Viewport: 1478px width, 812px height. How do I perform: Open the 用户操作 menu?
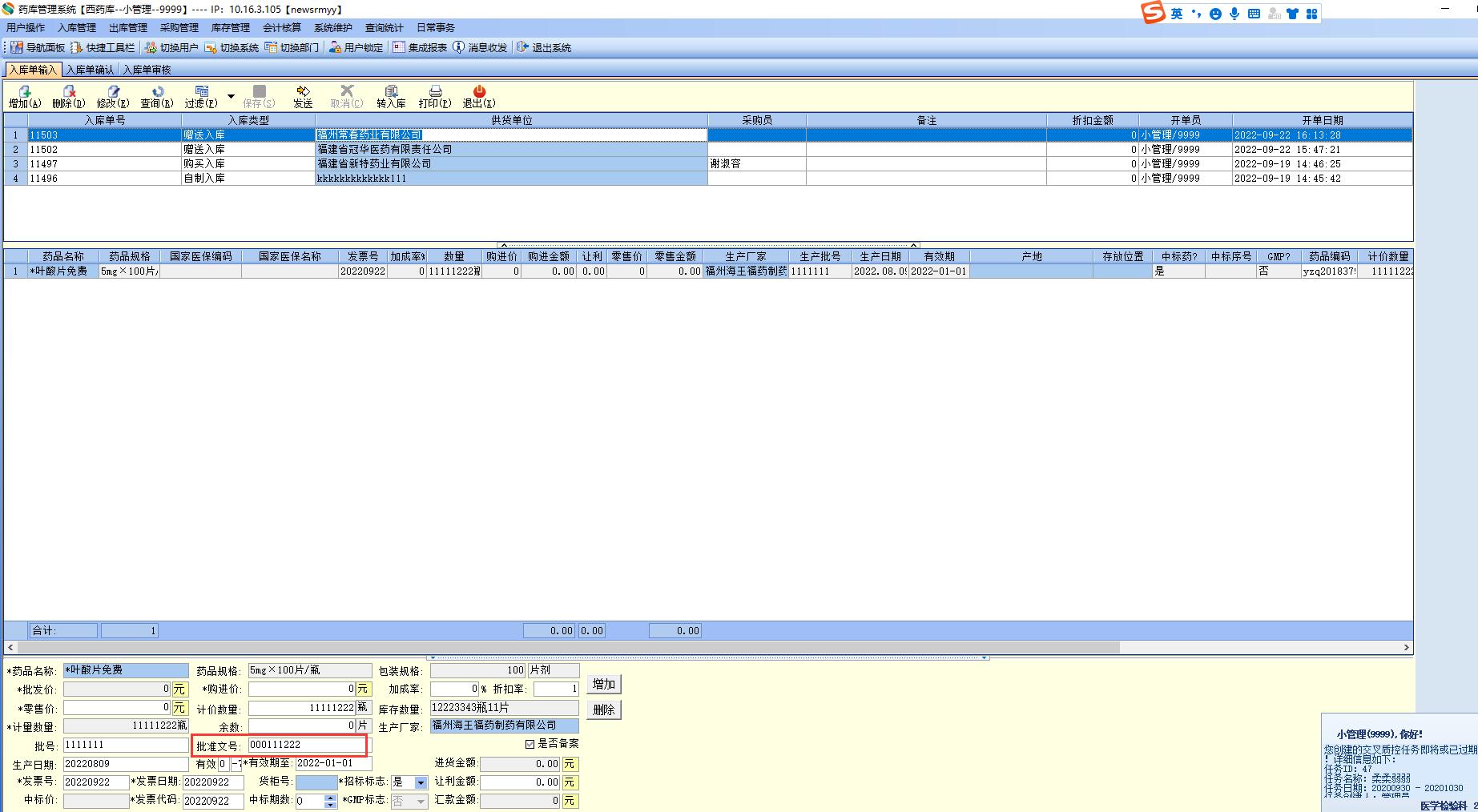26,28
